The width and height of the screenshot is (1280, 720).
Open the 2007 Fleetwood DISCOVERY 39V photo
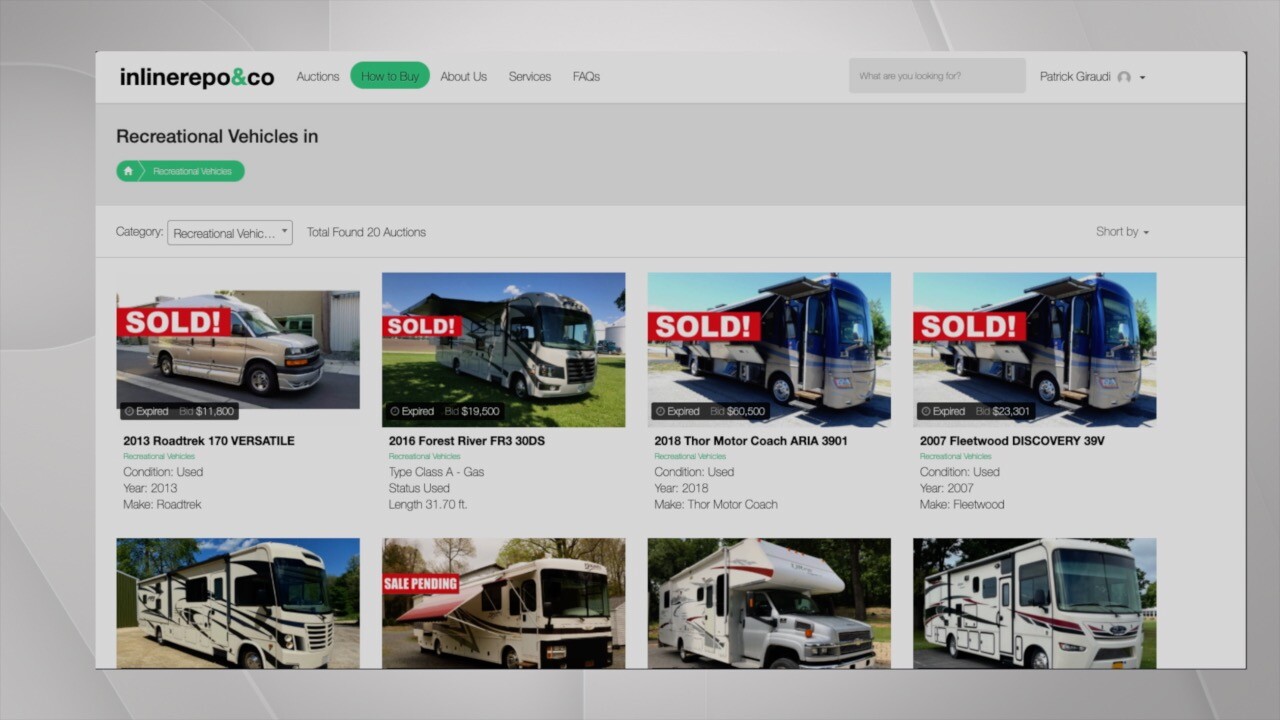click(1035, 350)
